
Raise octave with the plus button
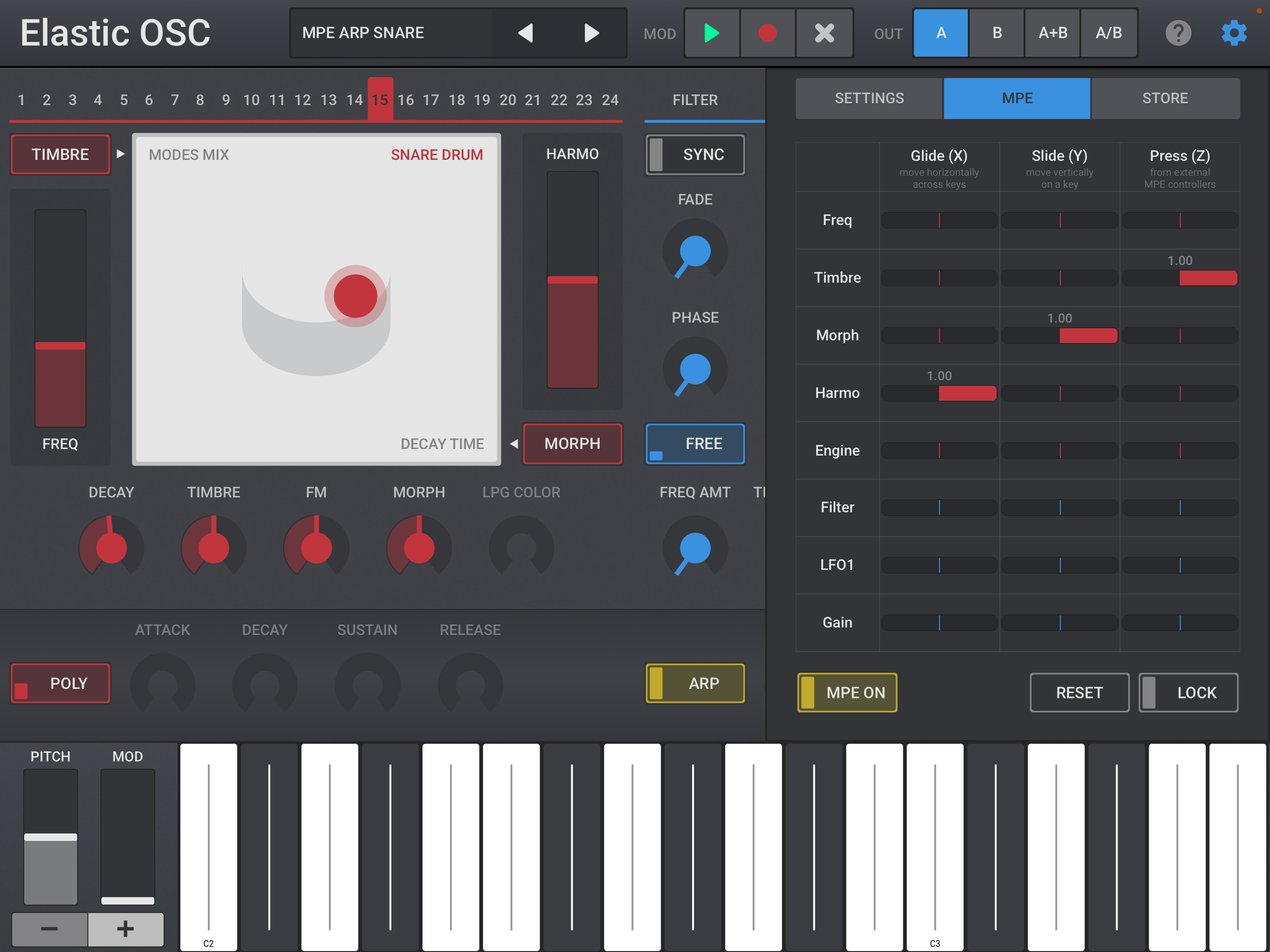click(125, 928)
